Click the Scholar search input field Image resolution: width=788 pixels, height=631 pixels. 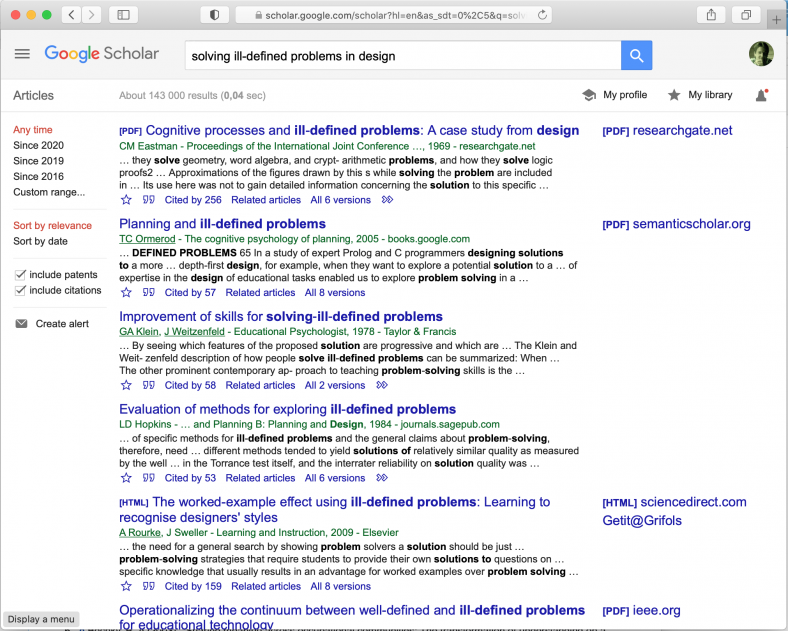click(x=400, y=56)
